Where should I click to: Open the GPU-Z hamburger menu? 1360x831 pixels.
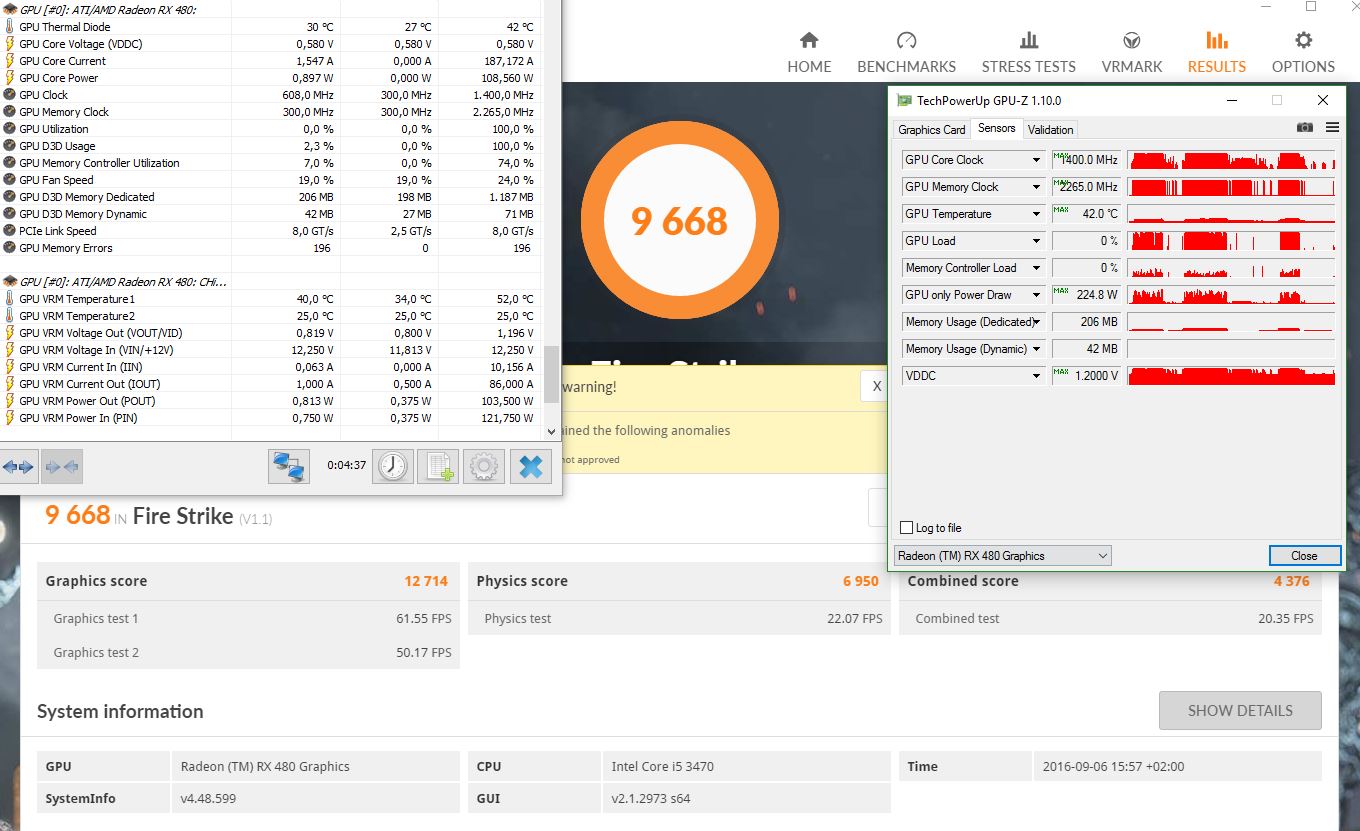[x=1332, y=128]
